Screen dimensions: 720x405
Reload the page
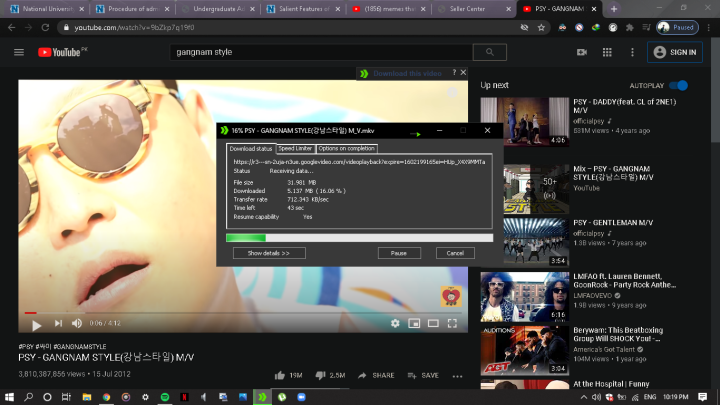click(x=45, y=28)
